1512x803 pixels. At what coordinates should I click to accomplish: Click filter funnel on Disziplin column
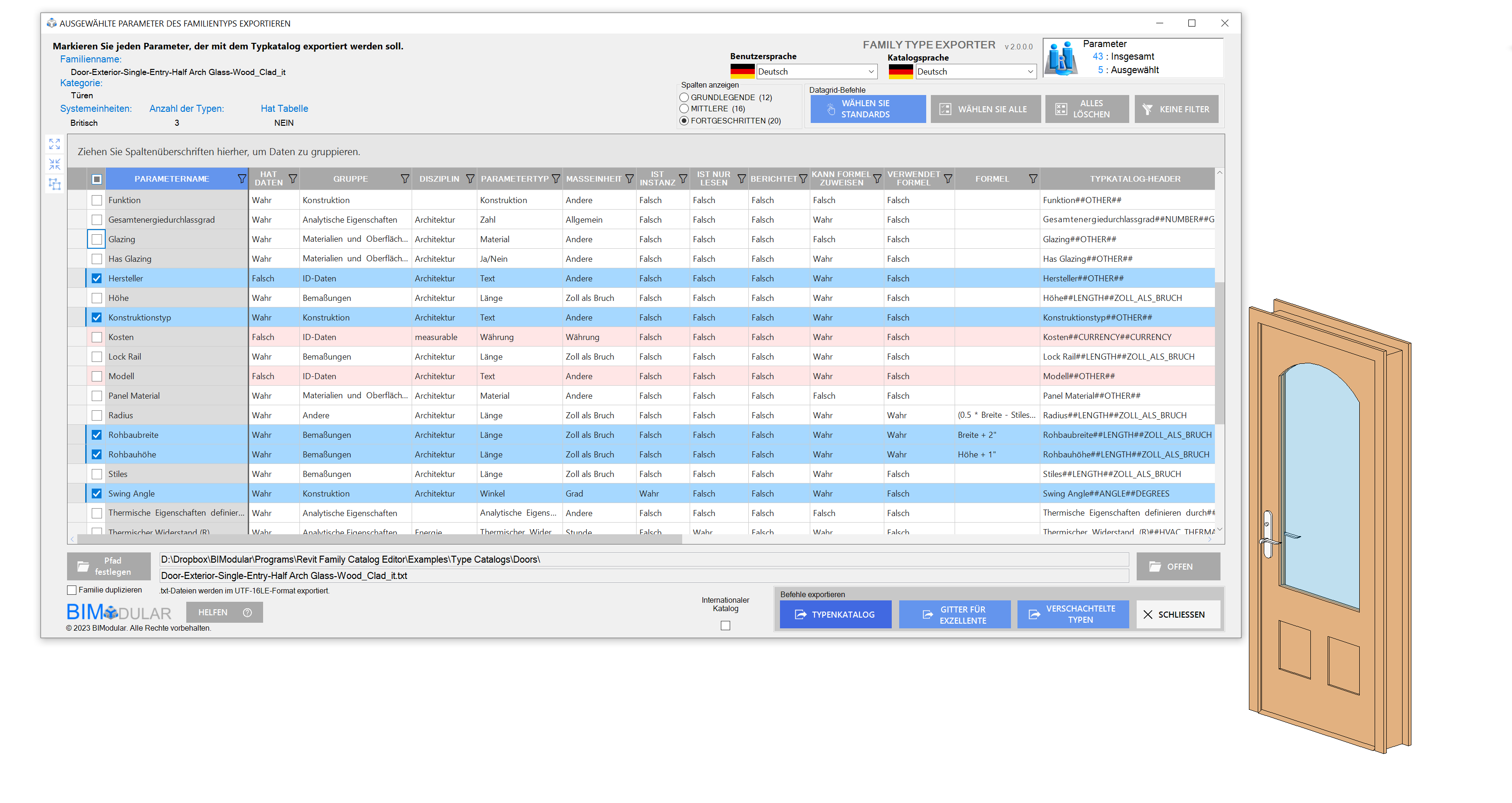(x=469, y=178)
